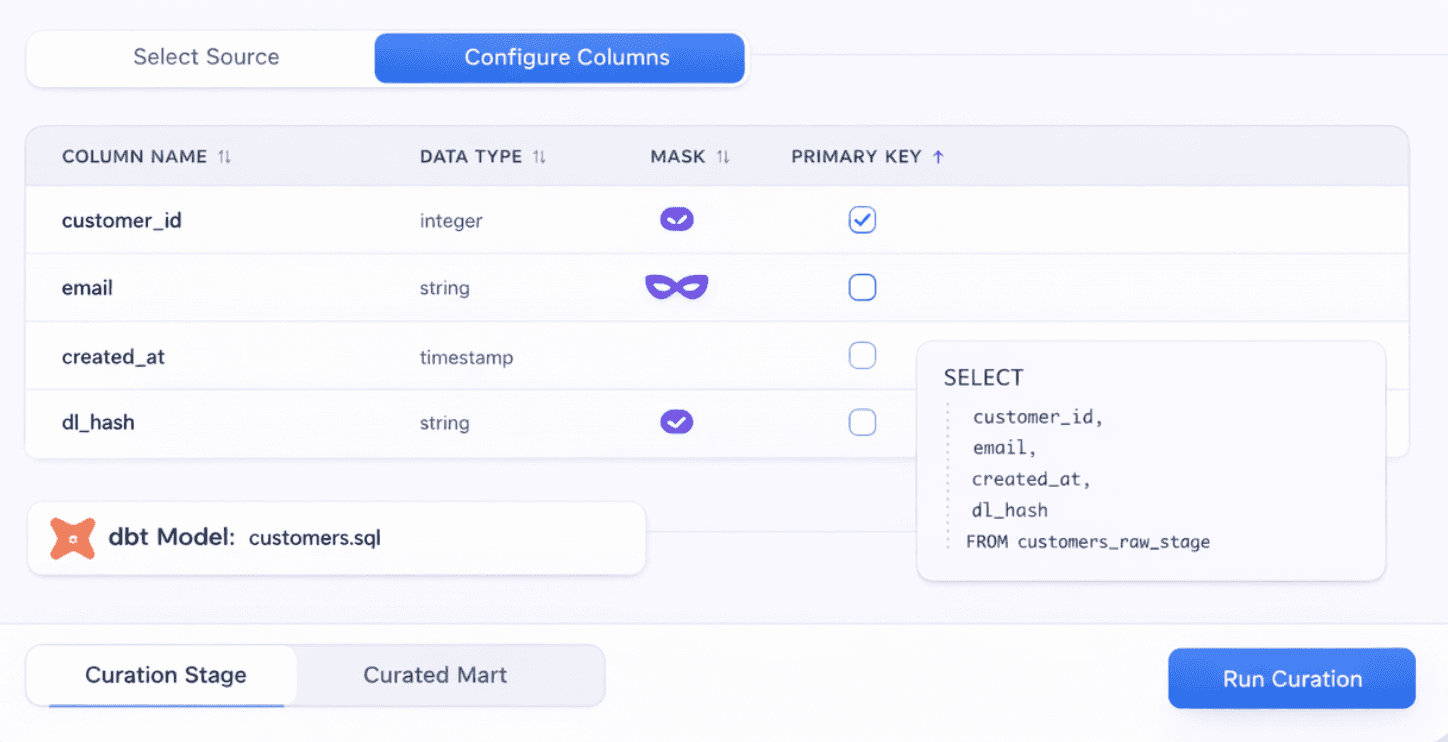Check the primary key box for created_at
The width and height of the screenshot is (1448, 742).
(x=862, y=355)
